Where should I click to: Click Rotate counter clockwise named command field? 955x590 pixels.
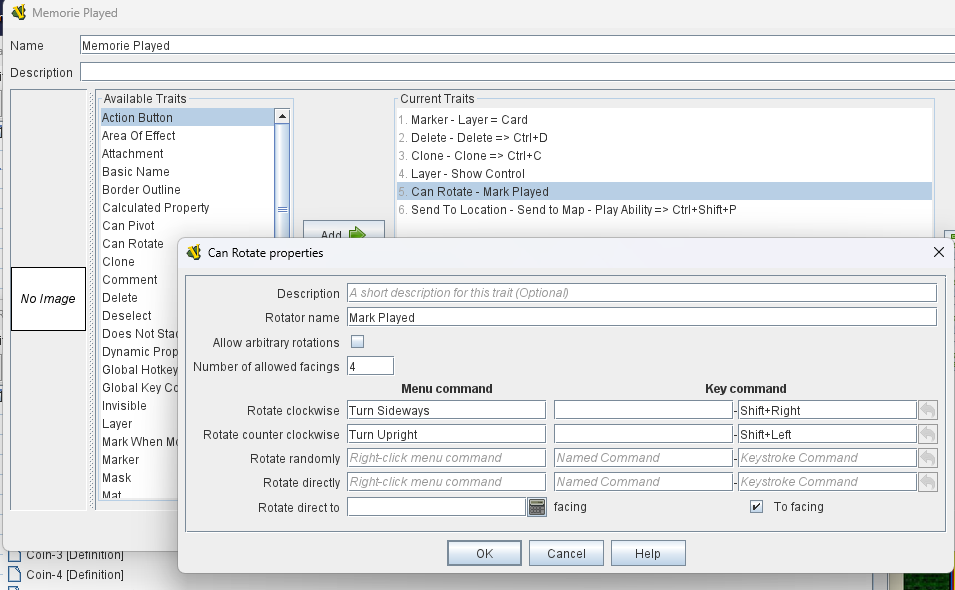point(643,434)
